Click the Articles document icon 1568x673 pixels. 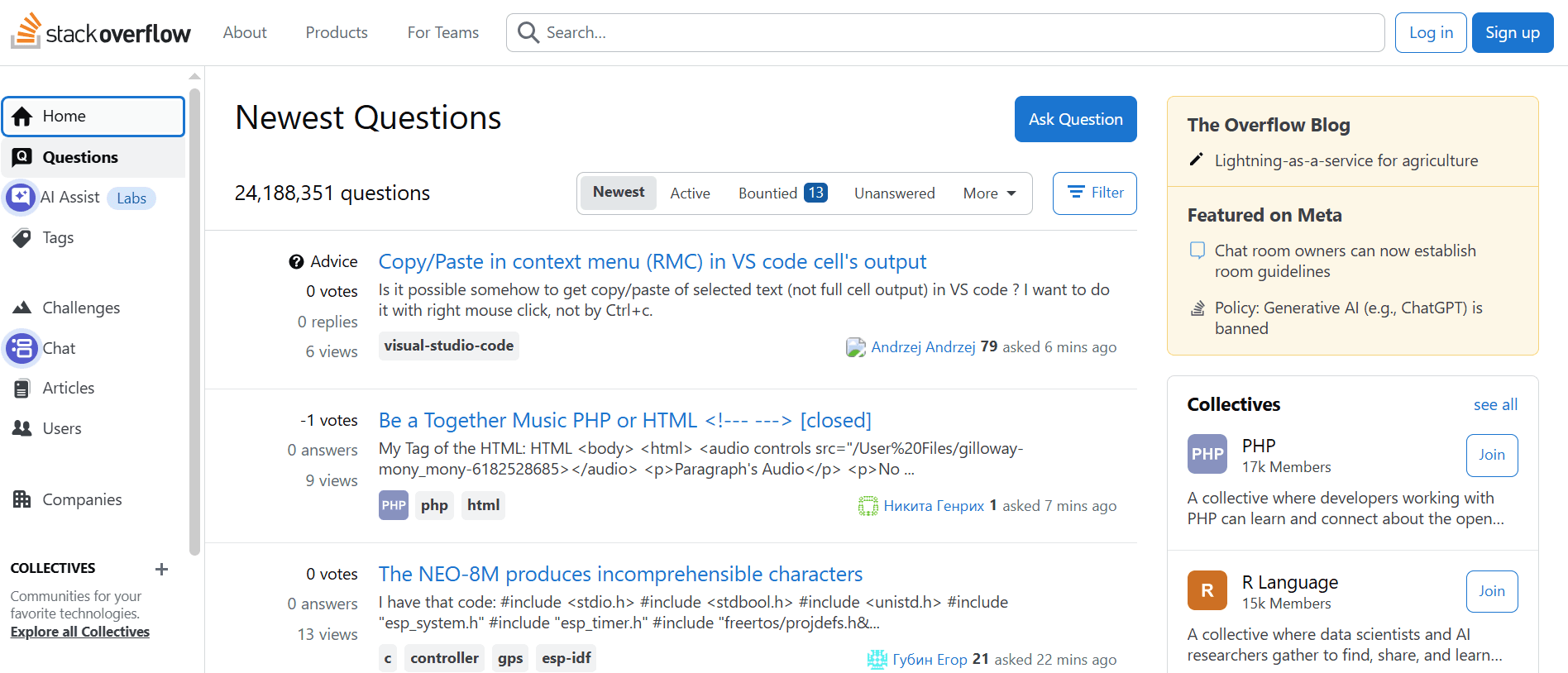[x=22, y=389]
